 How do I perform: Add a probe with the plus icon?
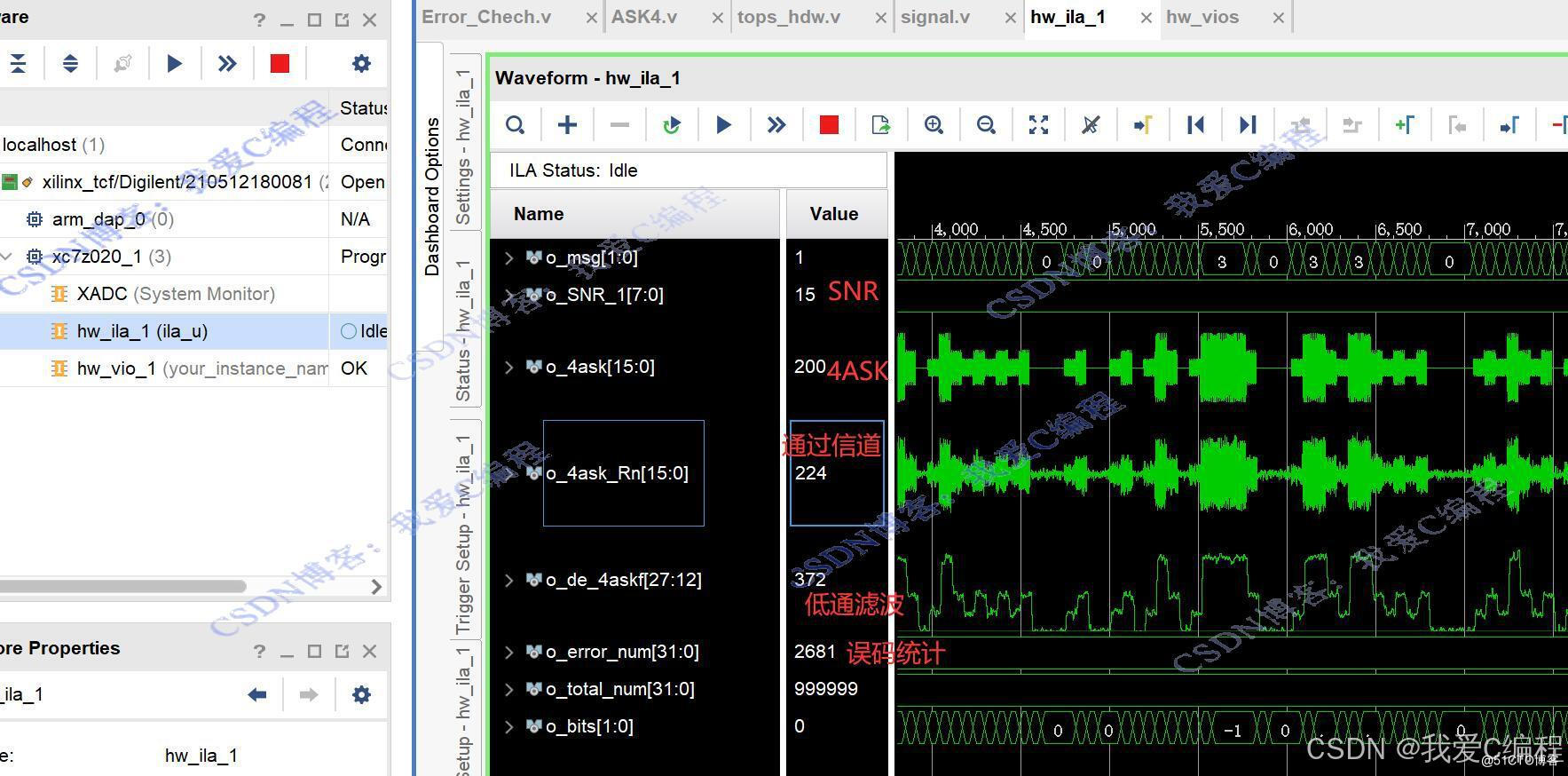pos(567,125)
